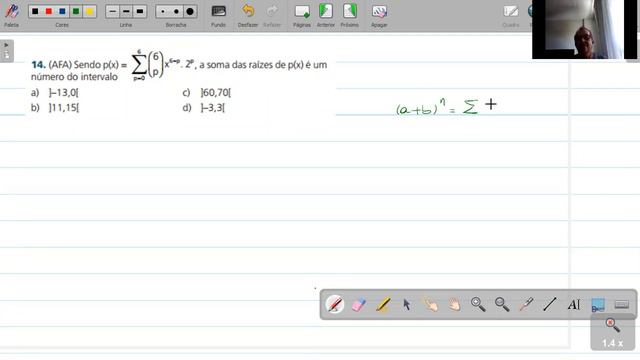Pick the small eraser size
This screenshot has width=640, height=360.
click(x=162, y=11)
